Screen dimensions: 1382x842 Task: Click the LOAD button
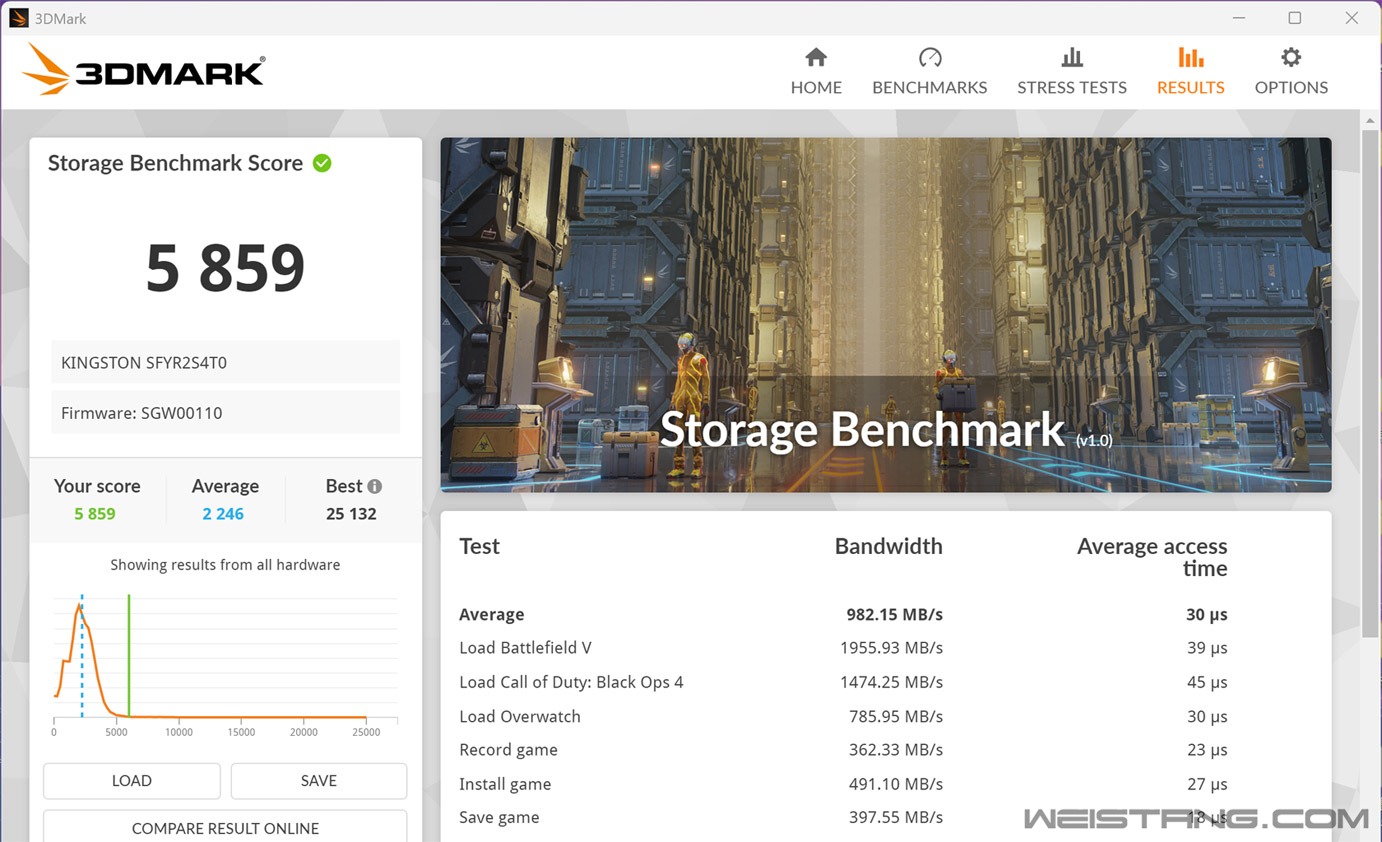click(x=131, y=781)
